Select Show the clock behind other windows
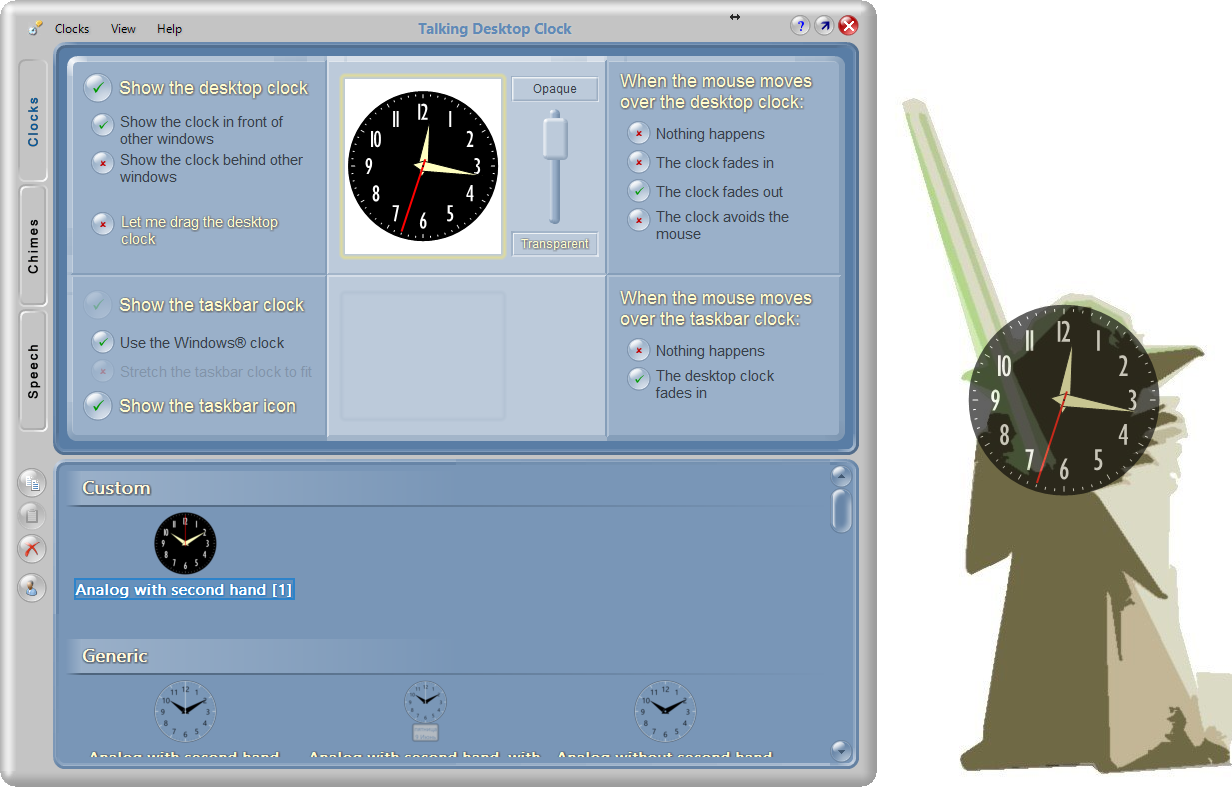The image size is (1232, 788). pos(103,163)
